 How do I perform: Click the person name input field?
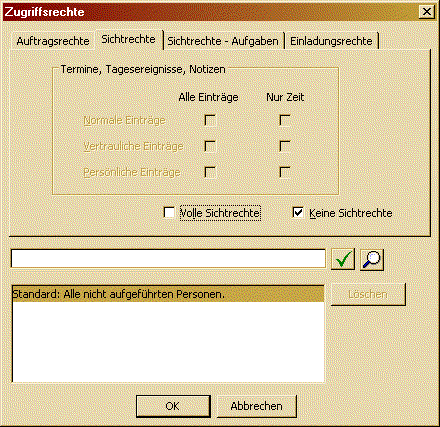click(x=168, y=258)
